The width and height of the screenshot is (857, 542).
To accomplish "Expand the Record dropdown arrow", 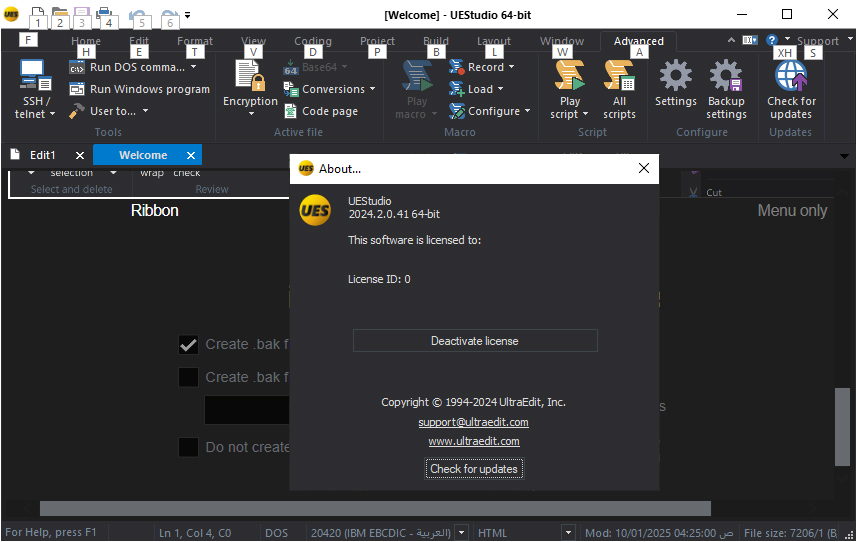I will click(x=512, y=67).
